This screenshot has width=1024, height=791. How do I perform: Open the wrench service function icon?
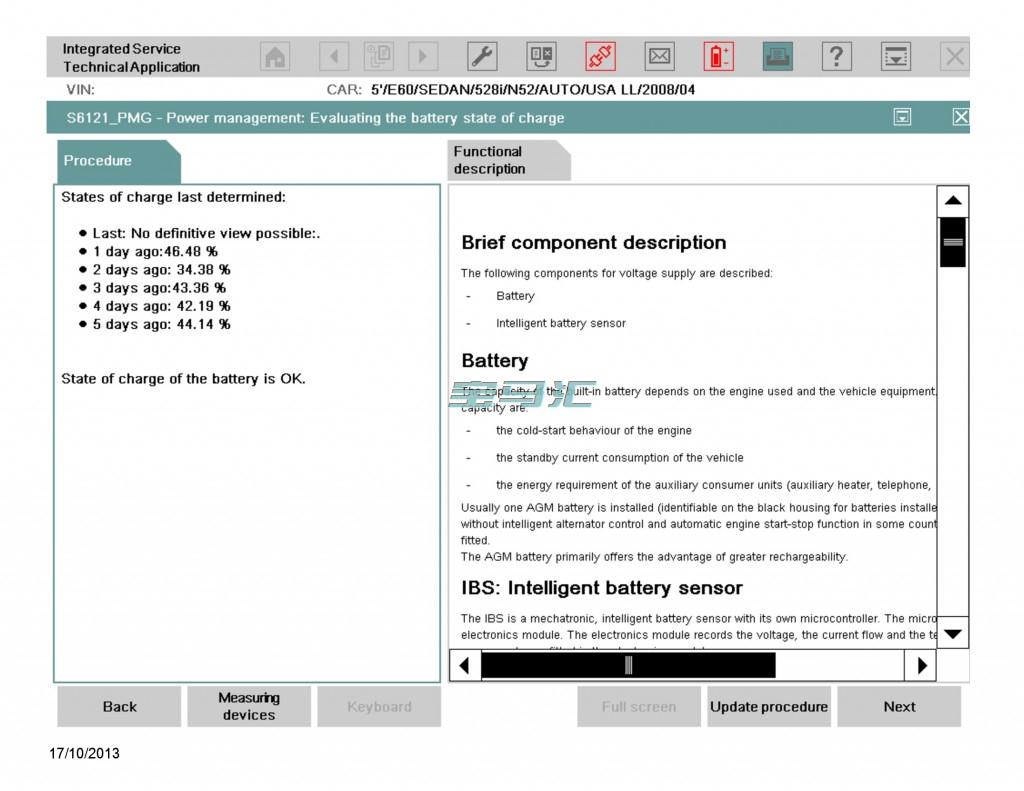click(482, 57)
